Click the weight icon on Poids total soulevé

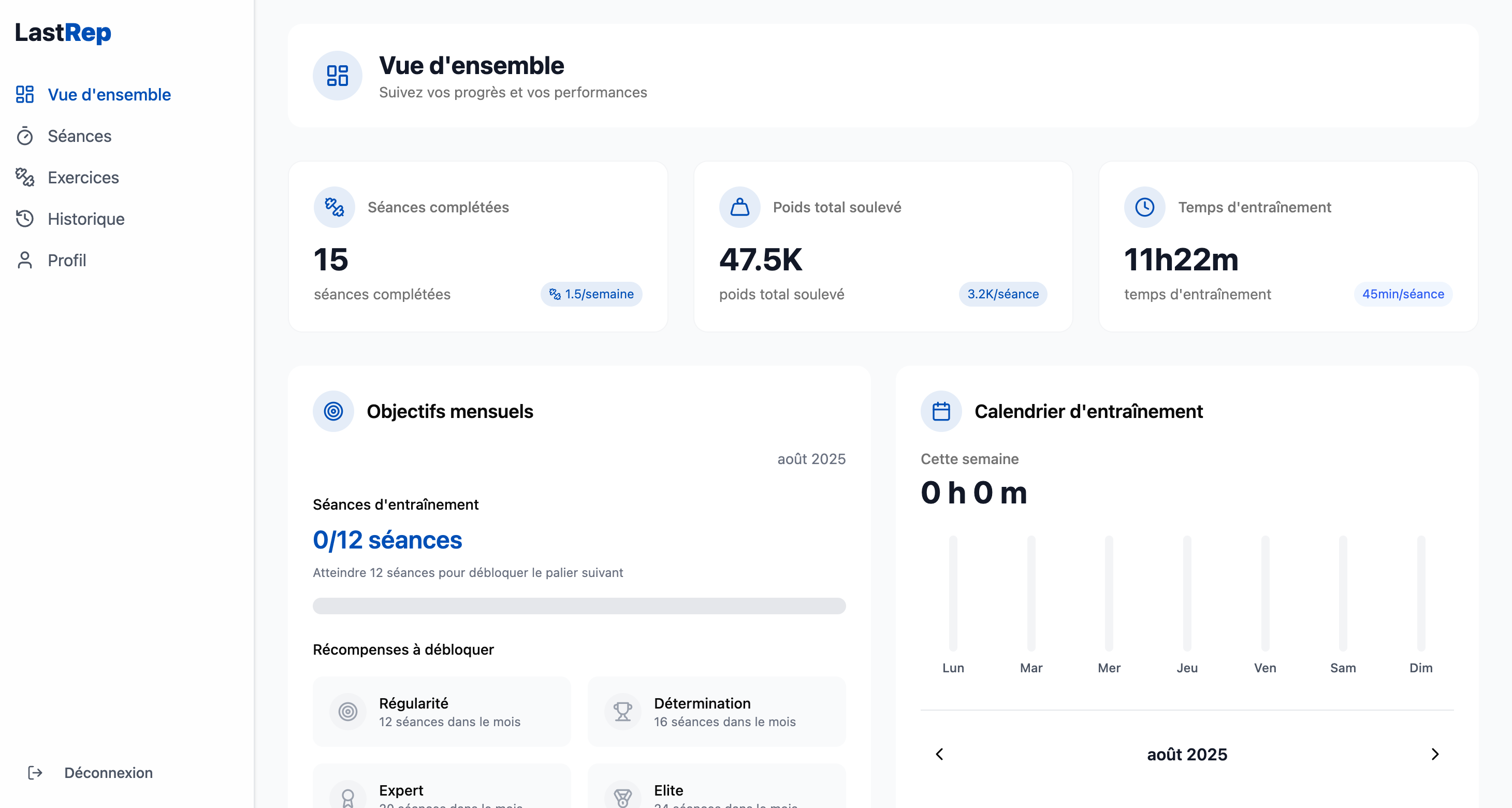point(739,207)
